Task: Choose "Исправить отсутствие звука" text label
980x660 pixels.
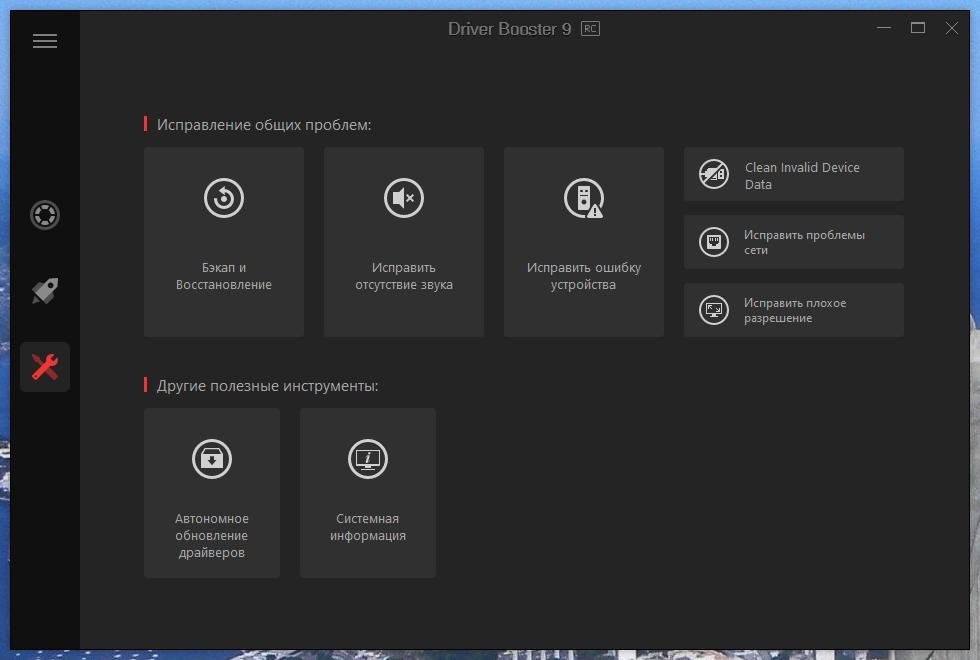Action: click(404, 276)
